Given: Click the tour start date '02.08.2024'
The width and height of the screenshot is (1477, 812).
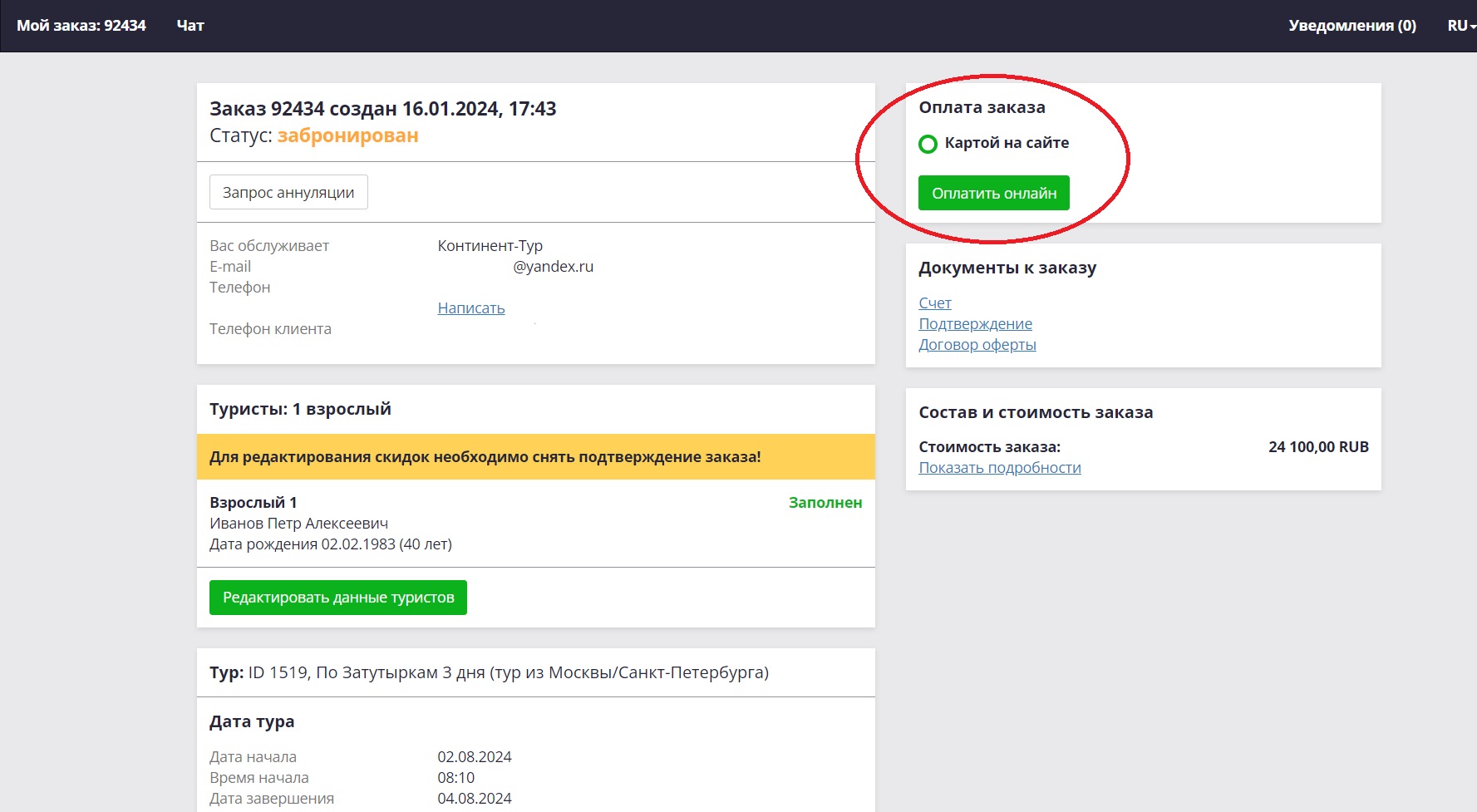Looking at the screenshot, I should click(x=475, y=757).
